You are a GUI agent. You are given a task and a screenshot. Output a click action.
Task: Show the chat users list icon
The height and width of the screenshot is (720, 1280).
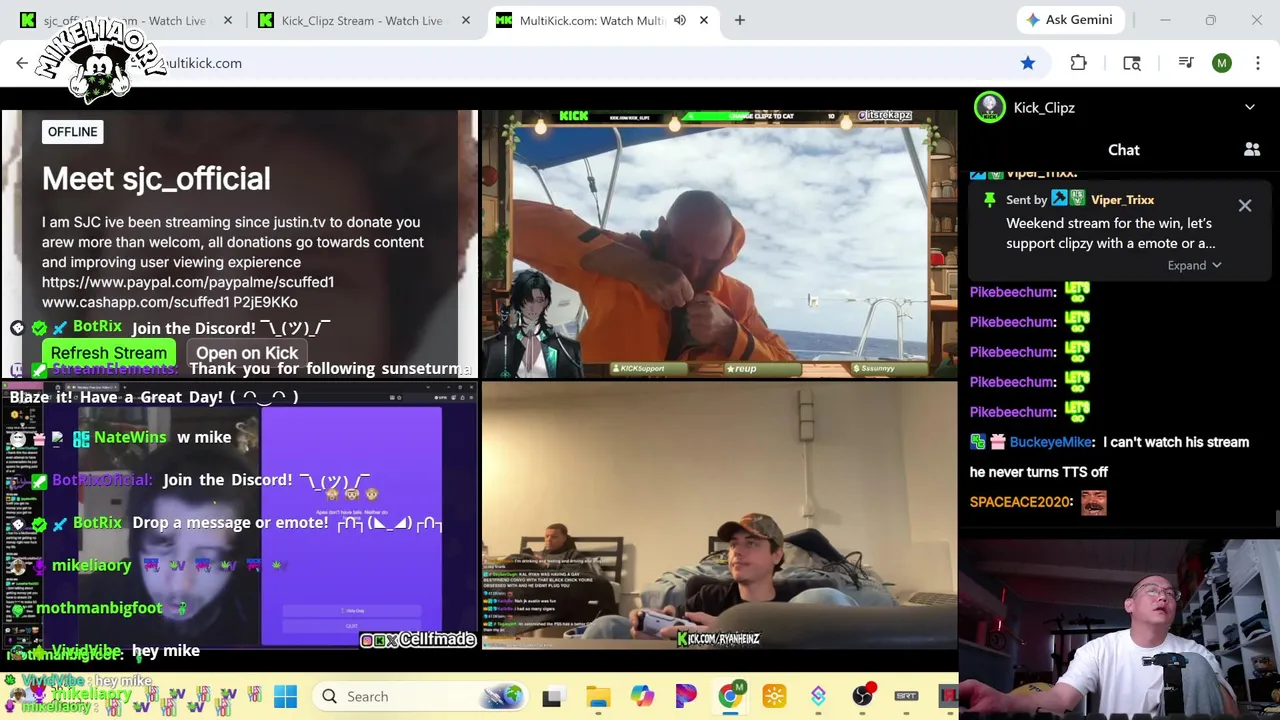(1252, 150)
